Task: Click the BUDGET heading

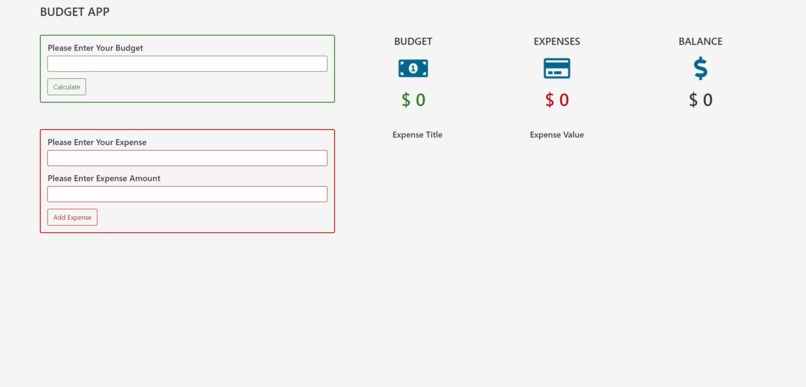Action: pyautogui.click(x=413, y=42)
